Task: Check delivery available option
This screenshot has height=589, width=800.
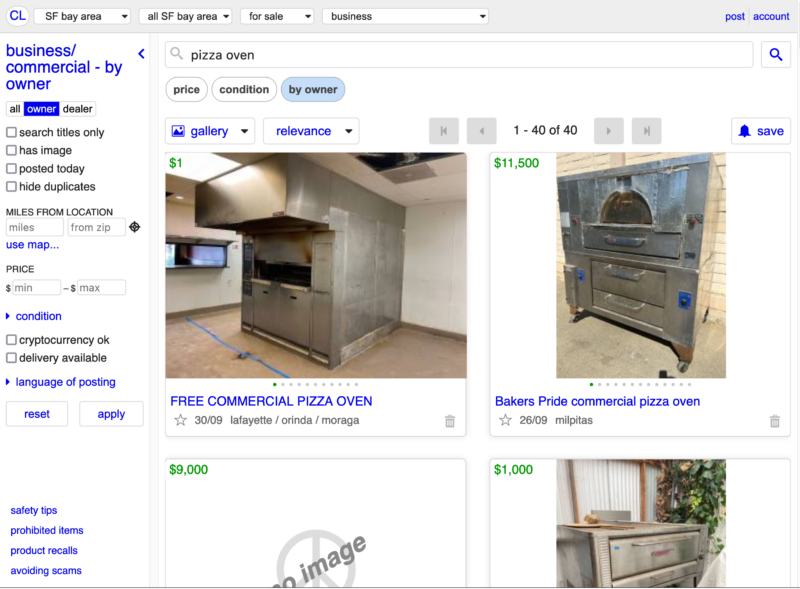Action: click(11, 358)
